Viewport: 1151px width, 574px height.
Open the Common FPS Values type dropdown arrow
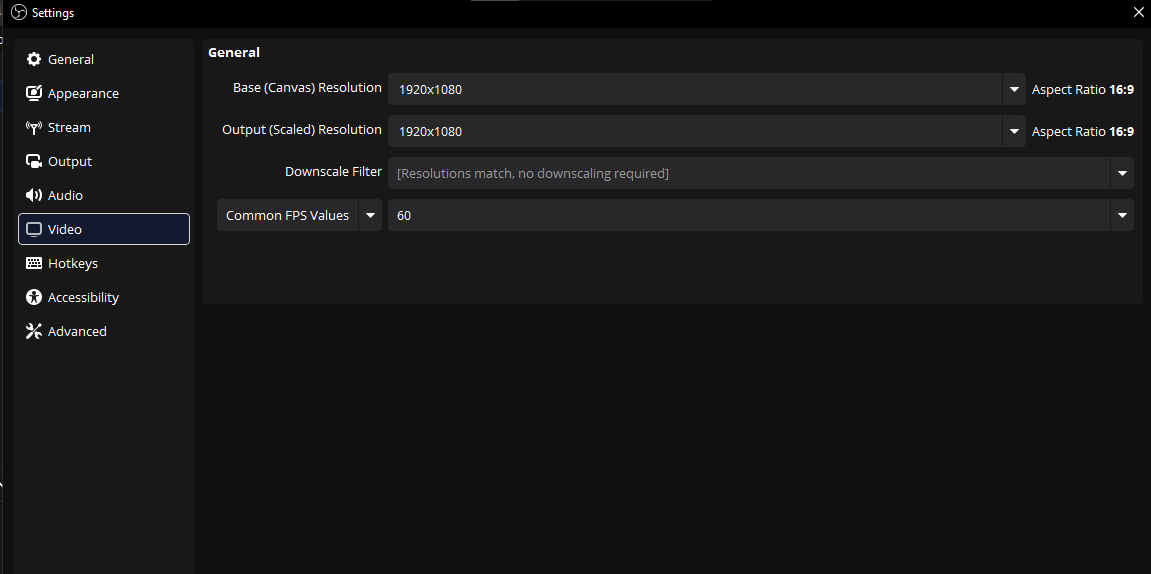click(370, 215)
